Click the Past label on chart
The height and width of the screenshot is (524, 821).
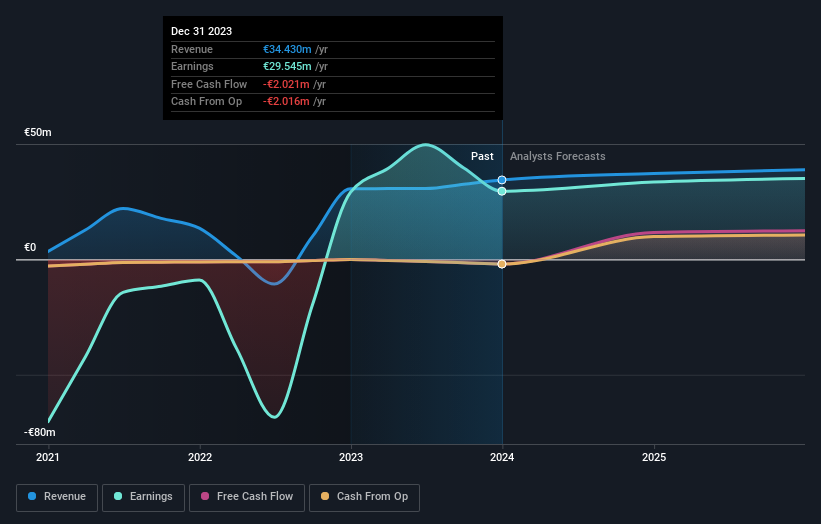click(482, 157)
